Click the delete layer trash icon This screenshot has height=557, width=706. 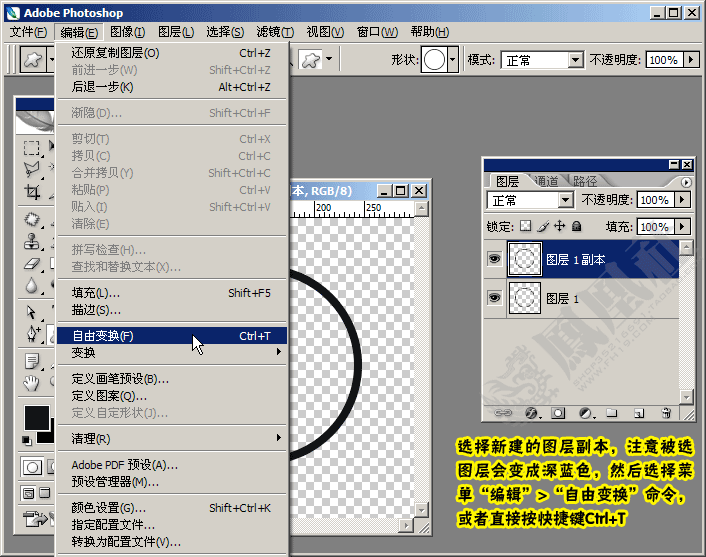[666, 412]
